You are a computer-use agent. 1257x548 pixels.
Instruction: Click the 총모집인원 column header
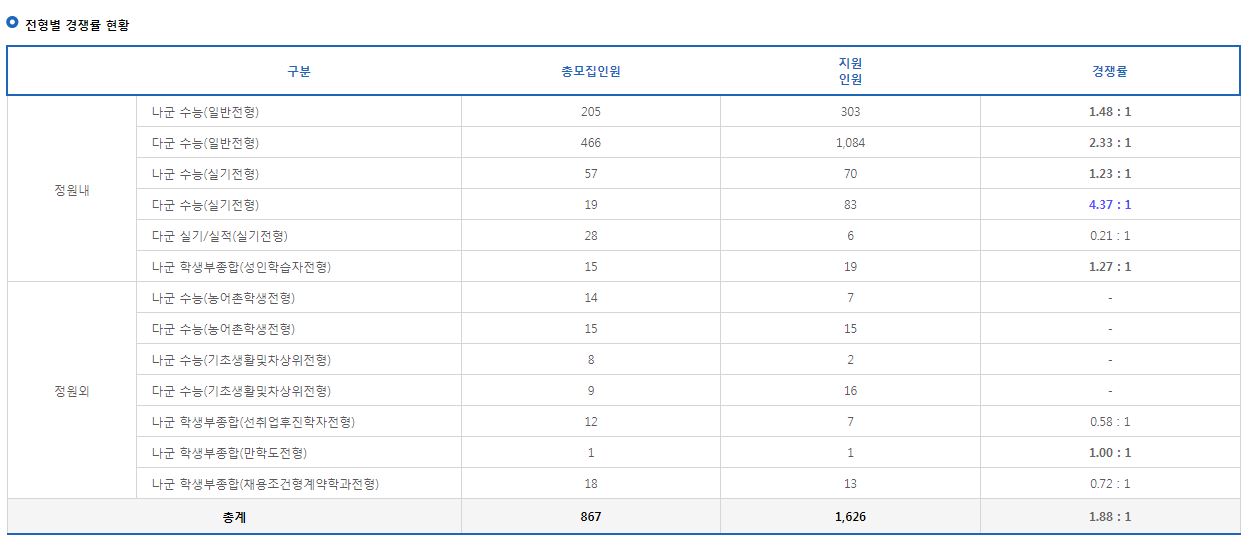coord(591,71)
